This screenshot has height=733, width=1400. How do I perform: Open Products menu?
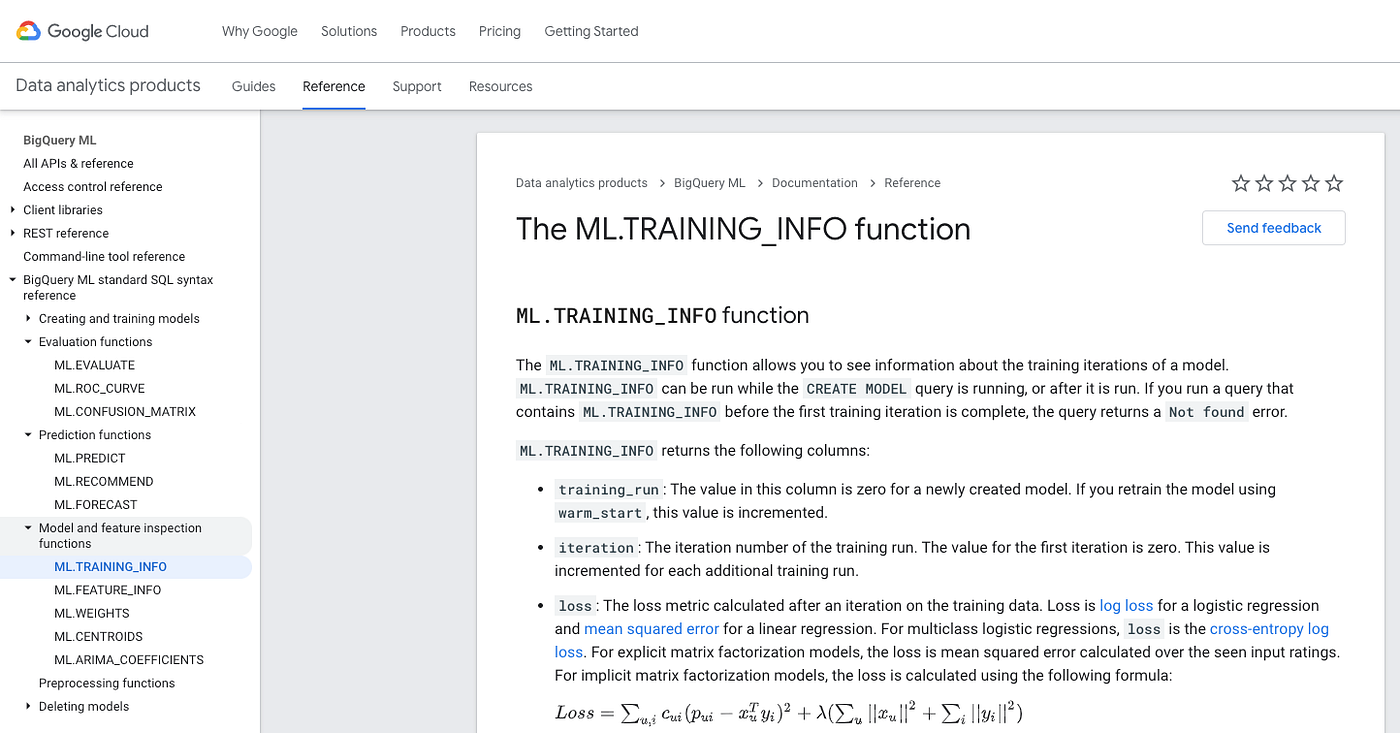[428, 31]
